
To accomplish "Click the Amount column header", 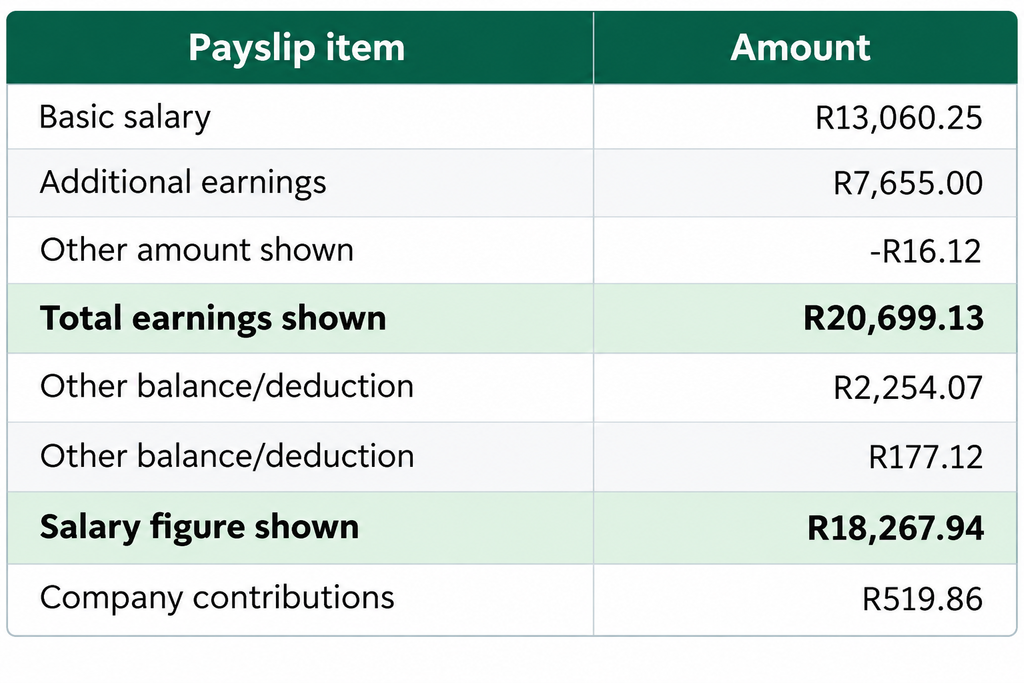I will pos(800,47).
